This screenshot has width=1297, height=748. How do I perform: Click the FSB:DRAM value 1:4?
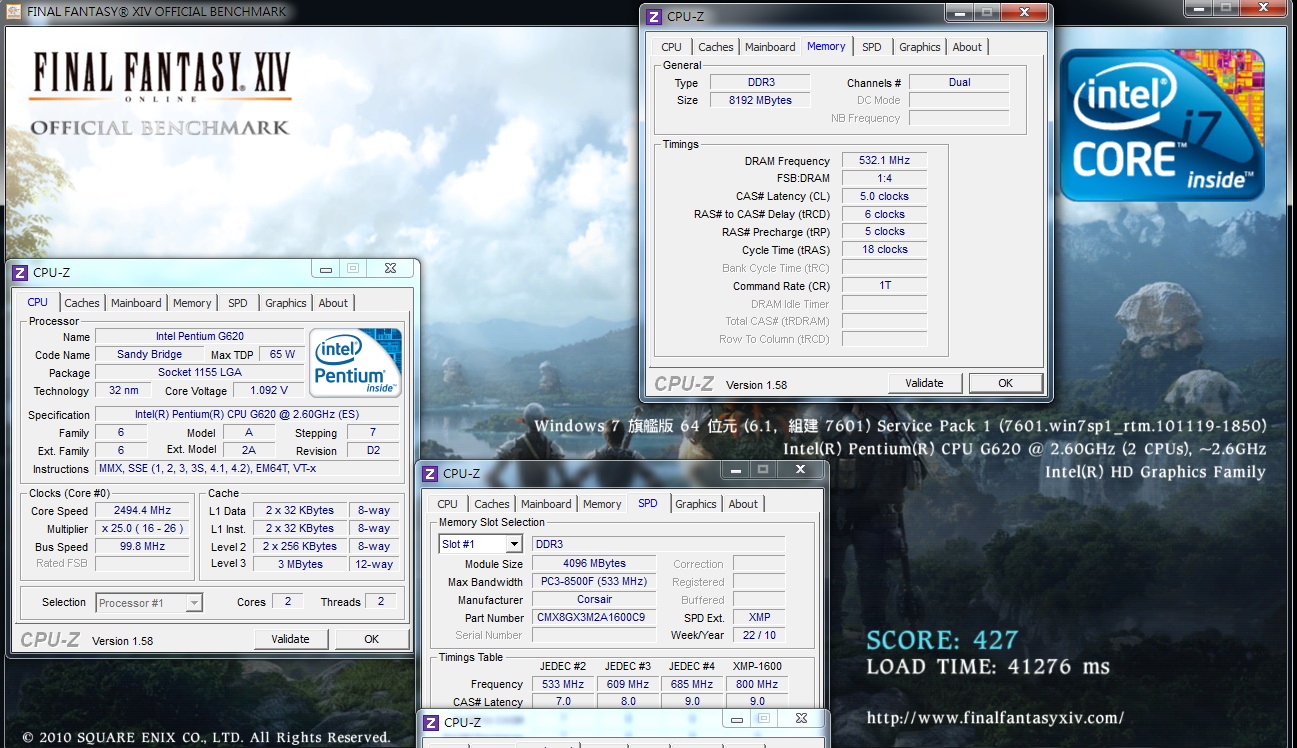(884, 179)
